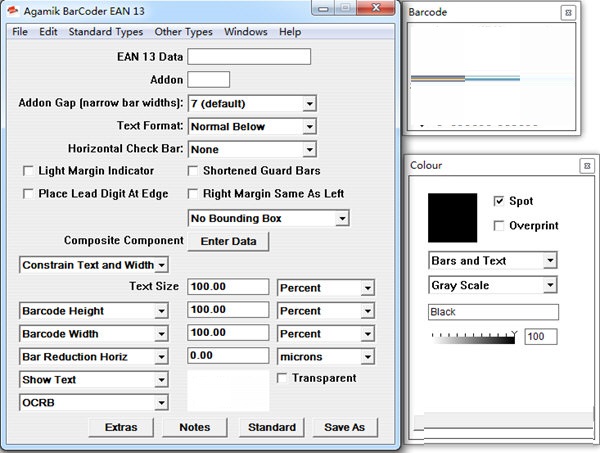The height and width of the screenshot is (453, 600).
Task: Click the gray scale gradient slider
Action: [473, 338]
